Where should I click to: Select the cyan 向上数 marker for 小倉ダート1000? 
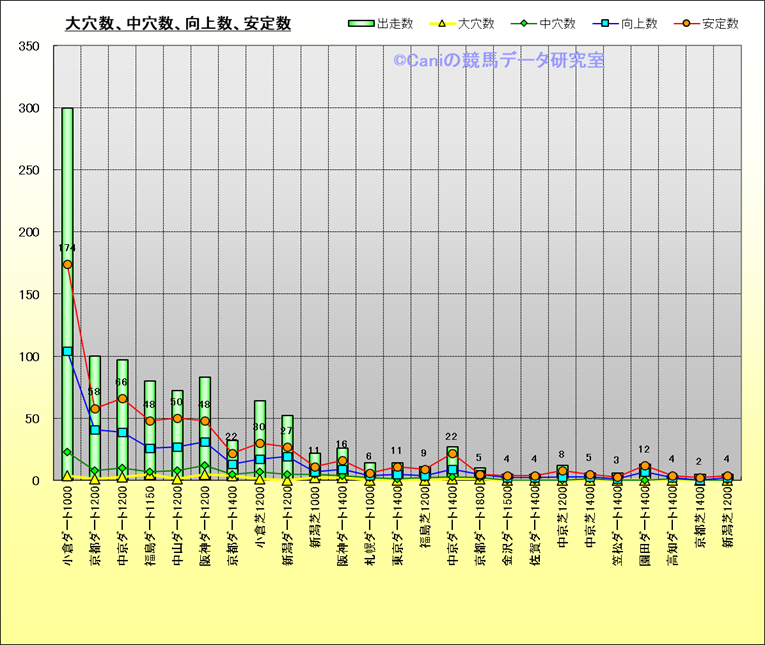(67, 351)
